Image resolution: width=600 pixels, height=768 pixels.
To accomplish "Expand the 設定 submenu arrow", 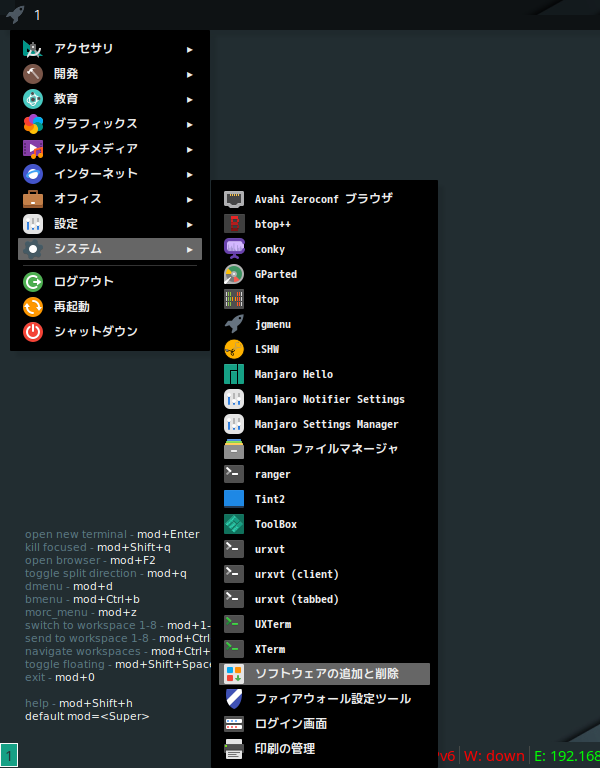I will point(190,224).
